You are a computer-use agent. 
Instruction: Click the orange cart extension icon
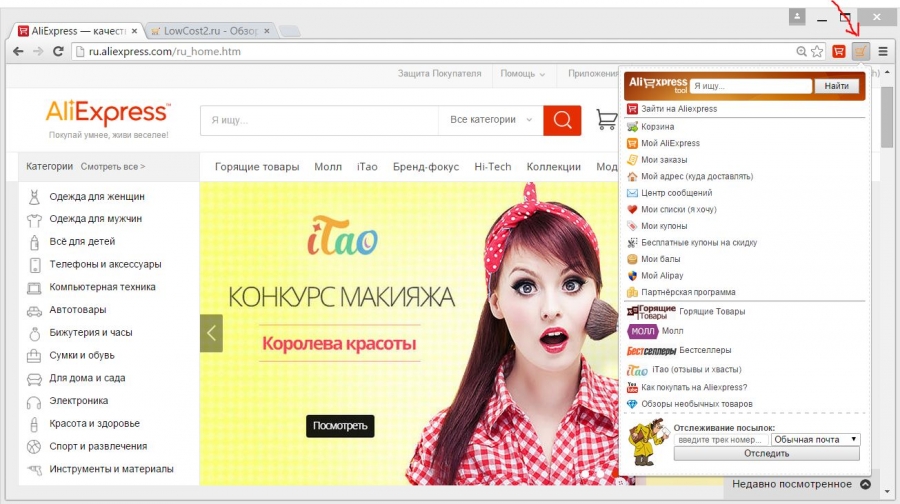[860, 52]
